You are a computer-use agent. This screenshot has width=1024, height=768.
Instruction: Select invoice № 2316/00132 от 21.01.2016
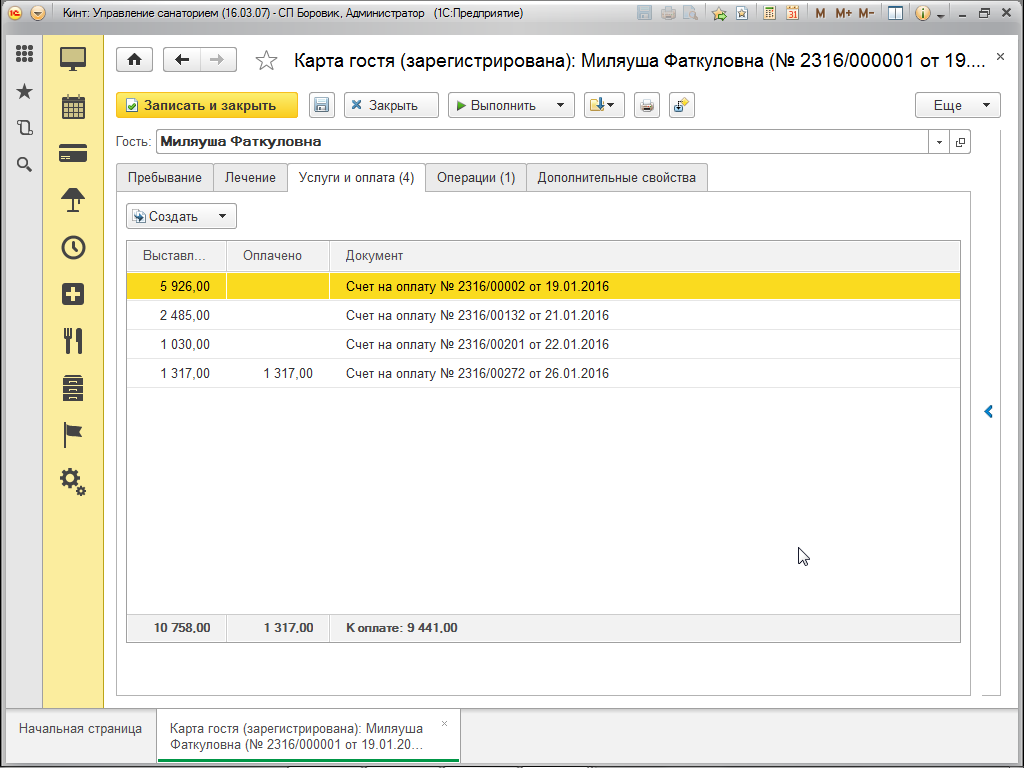543,315
